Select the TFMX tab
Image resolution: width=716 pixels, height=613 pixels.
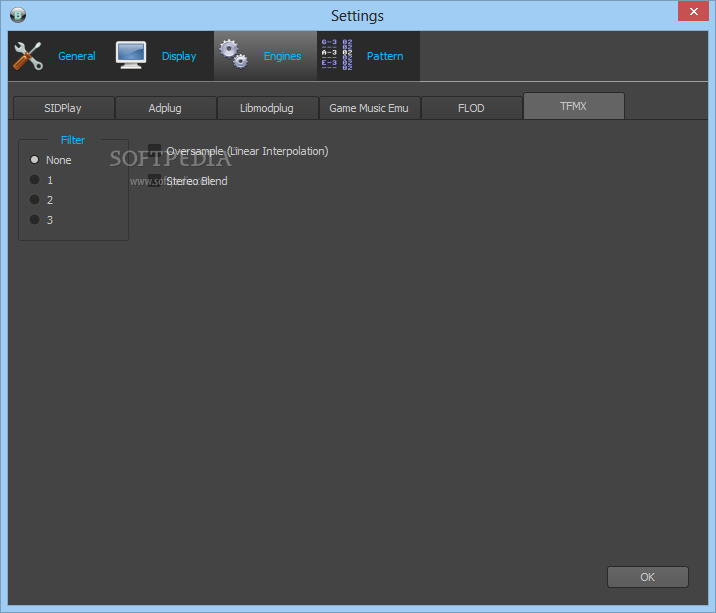click(574, 106)
